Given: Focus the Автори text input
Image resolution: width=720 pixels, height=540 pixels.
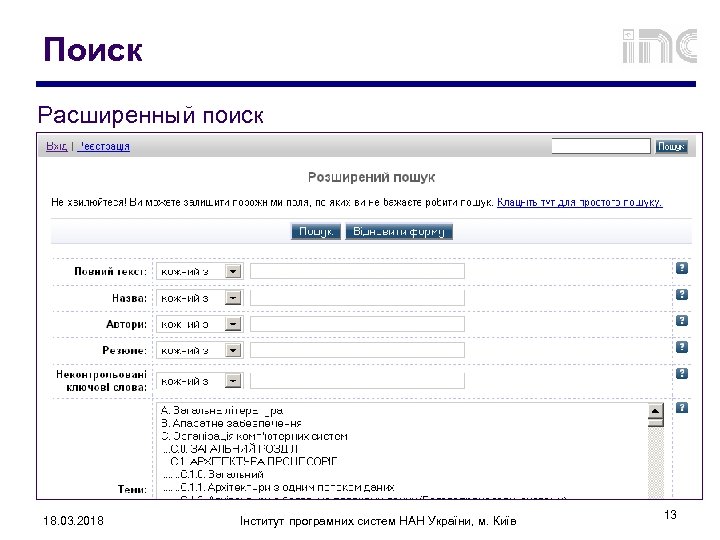Looking at the screenshot, I should [x=357, y=324].
